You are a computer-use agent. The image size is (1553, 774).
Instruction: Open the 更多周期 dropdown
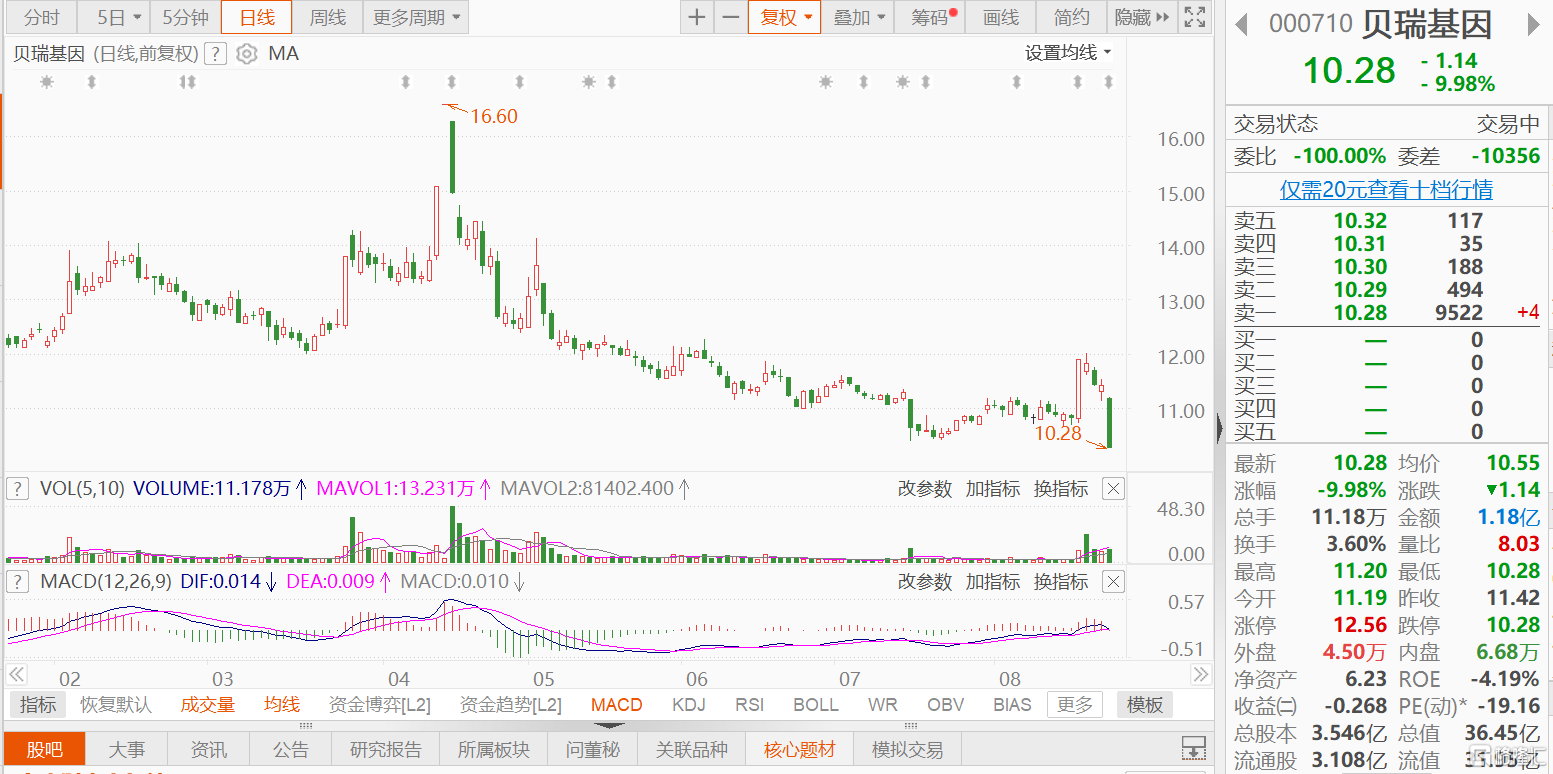tap(417, 17)
